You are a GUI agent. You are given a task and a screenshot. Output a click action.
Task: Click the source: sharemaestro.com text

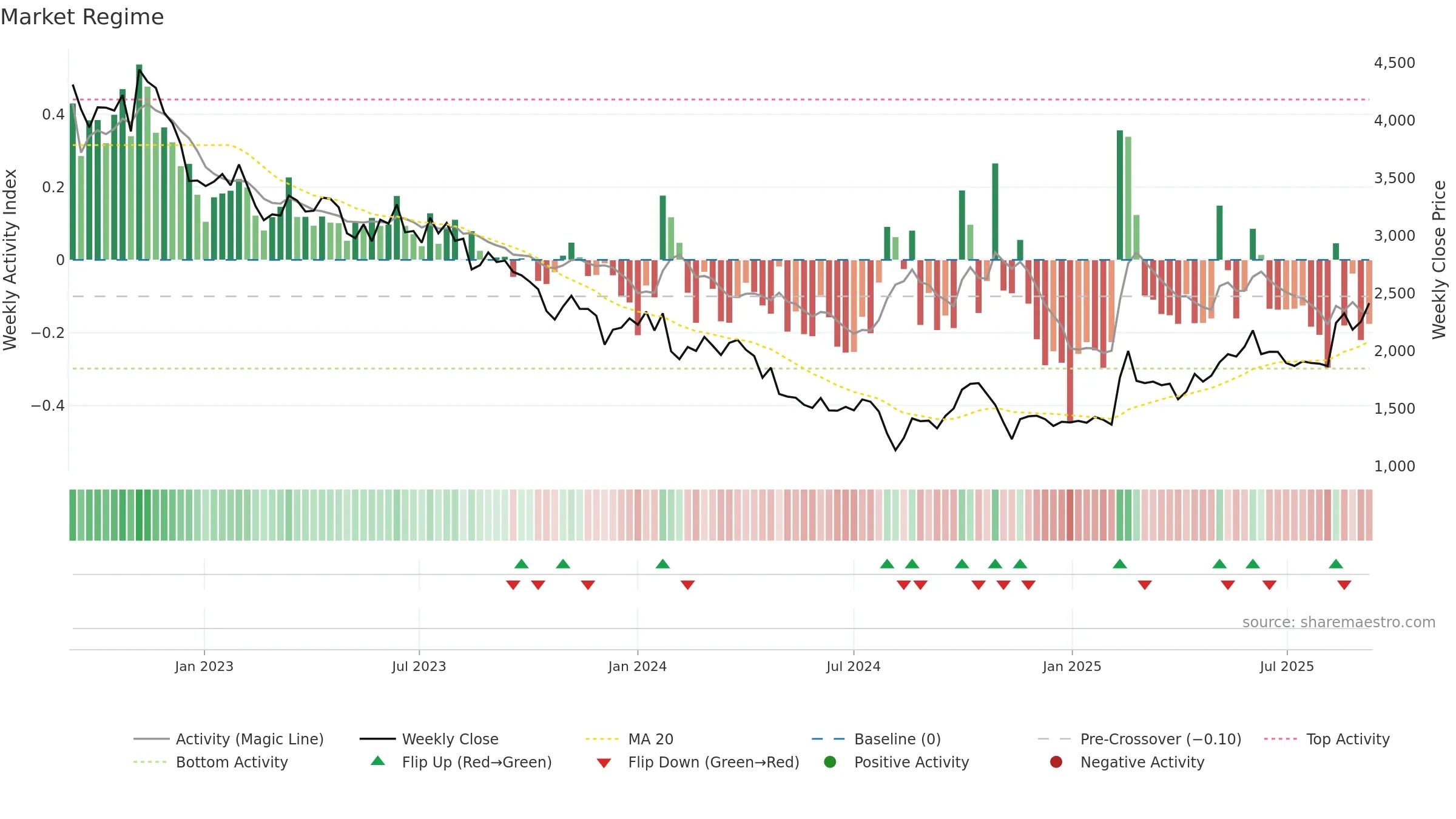point(1339,622)
